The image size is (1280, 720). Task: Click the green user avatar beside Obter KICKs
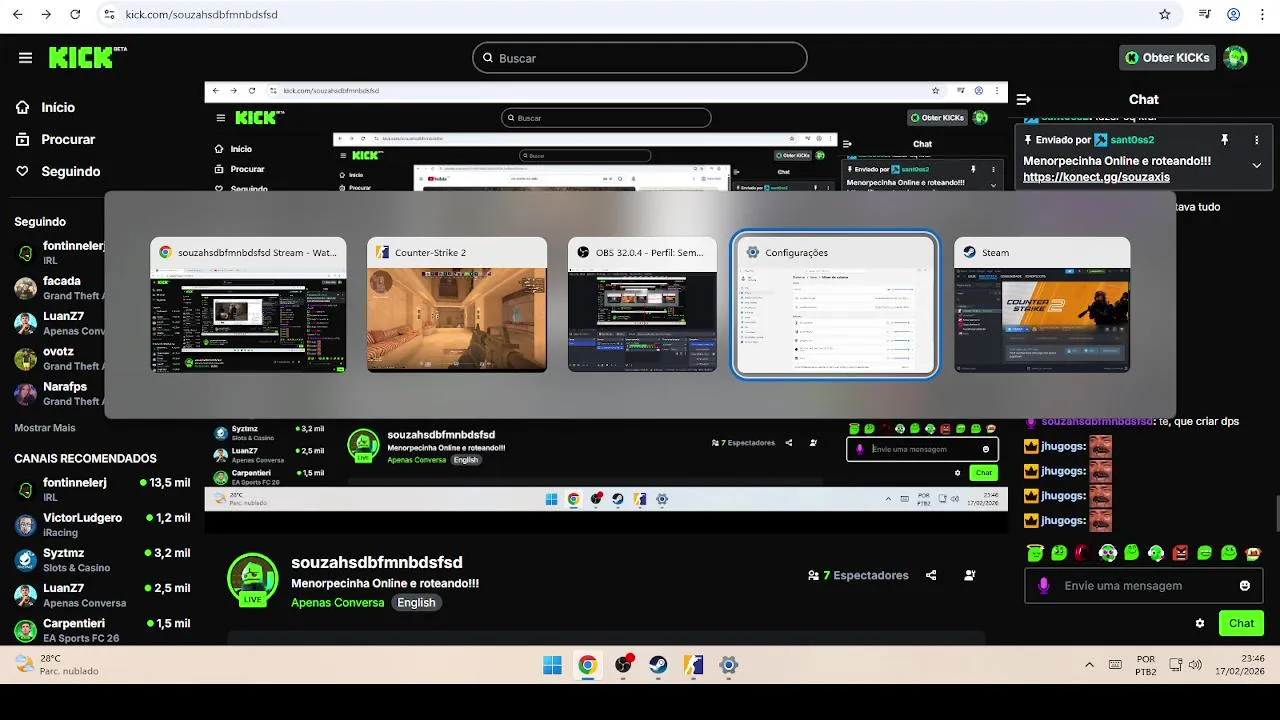pyautogui.click(x=1236, y=58)
